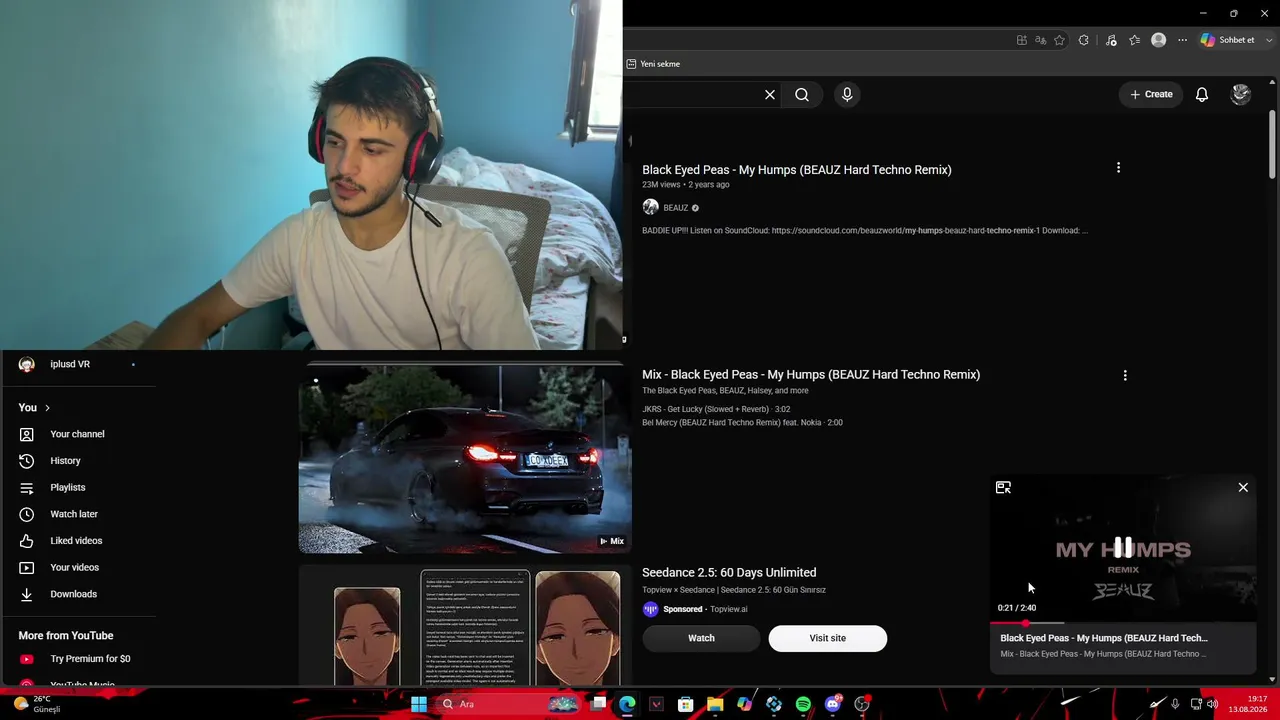The image size is (1280, 720).
Task: Open the My Humps BEAUZ remix title
Action: (x=797, y=170)
